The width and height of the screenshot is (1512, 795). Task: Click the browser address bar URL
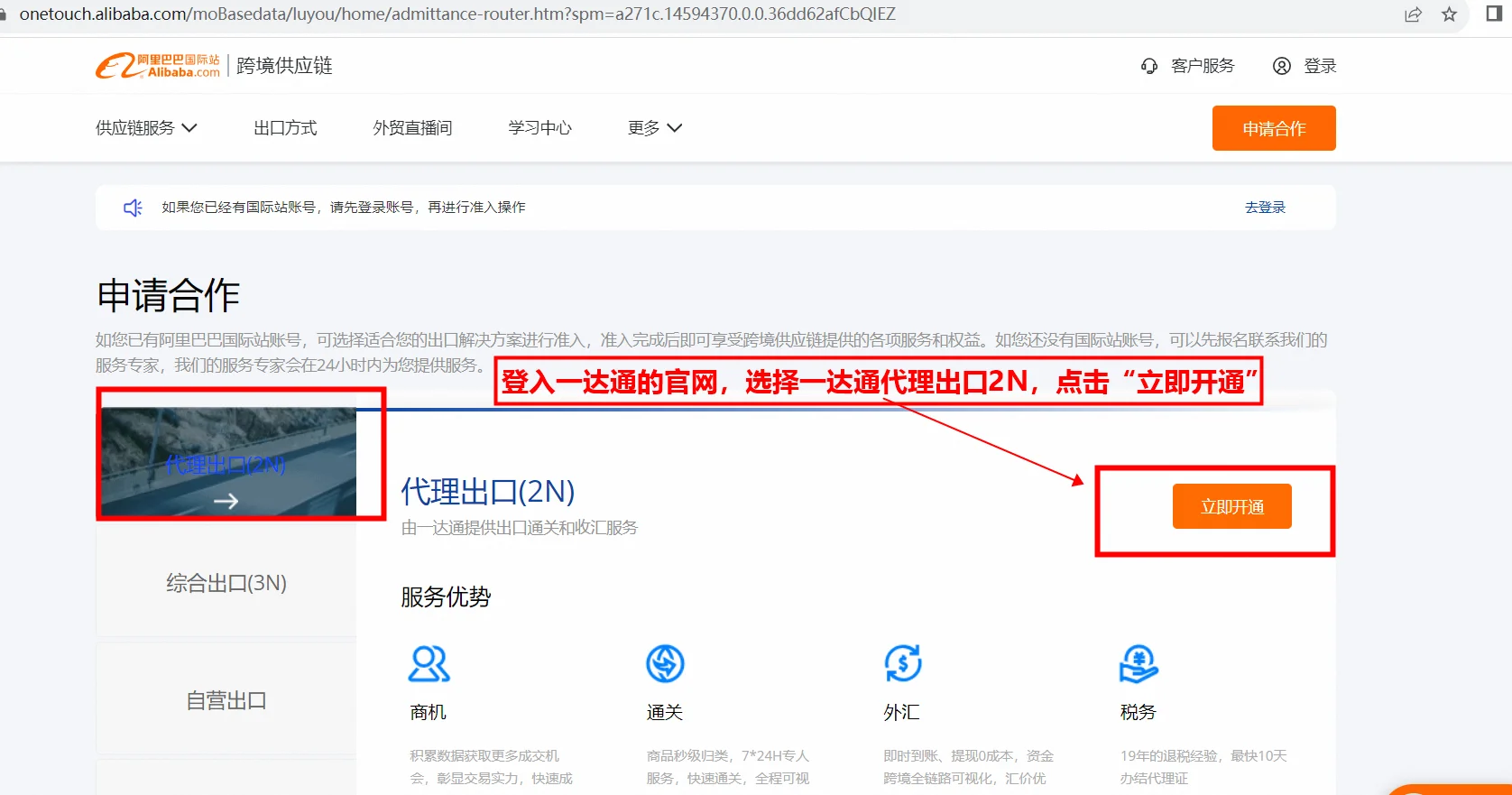coord(457,14)
